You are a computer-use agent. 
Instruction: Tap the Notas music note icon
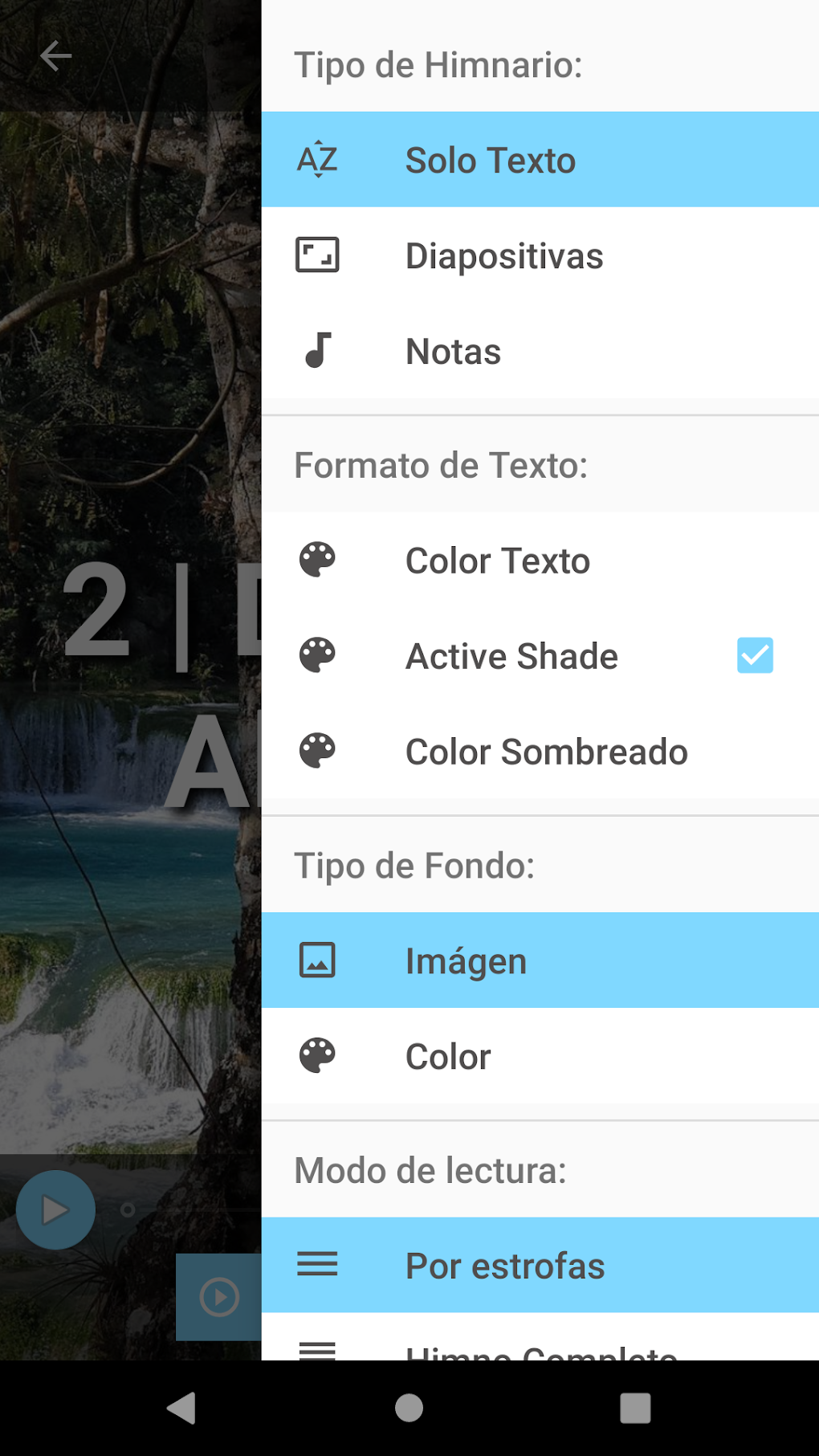tap(317, 351)
